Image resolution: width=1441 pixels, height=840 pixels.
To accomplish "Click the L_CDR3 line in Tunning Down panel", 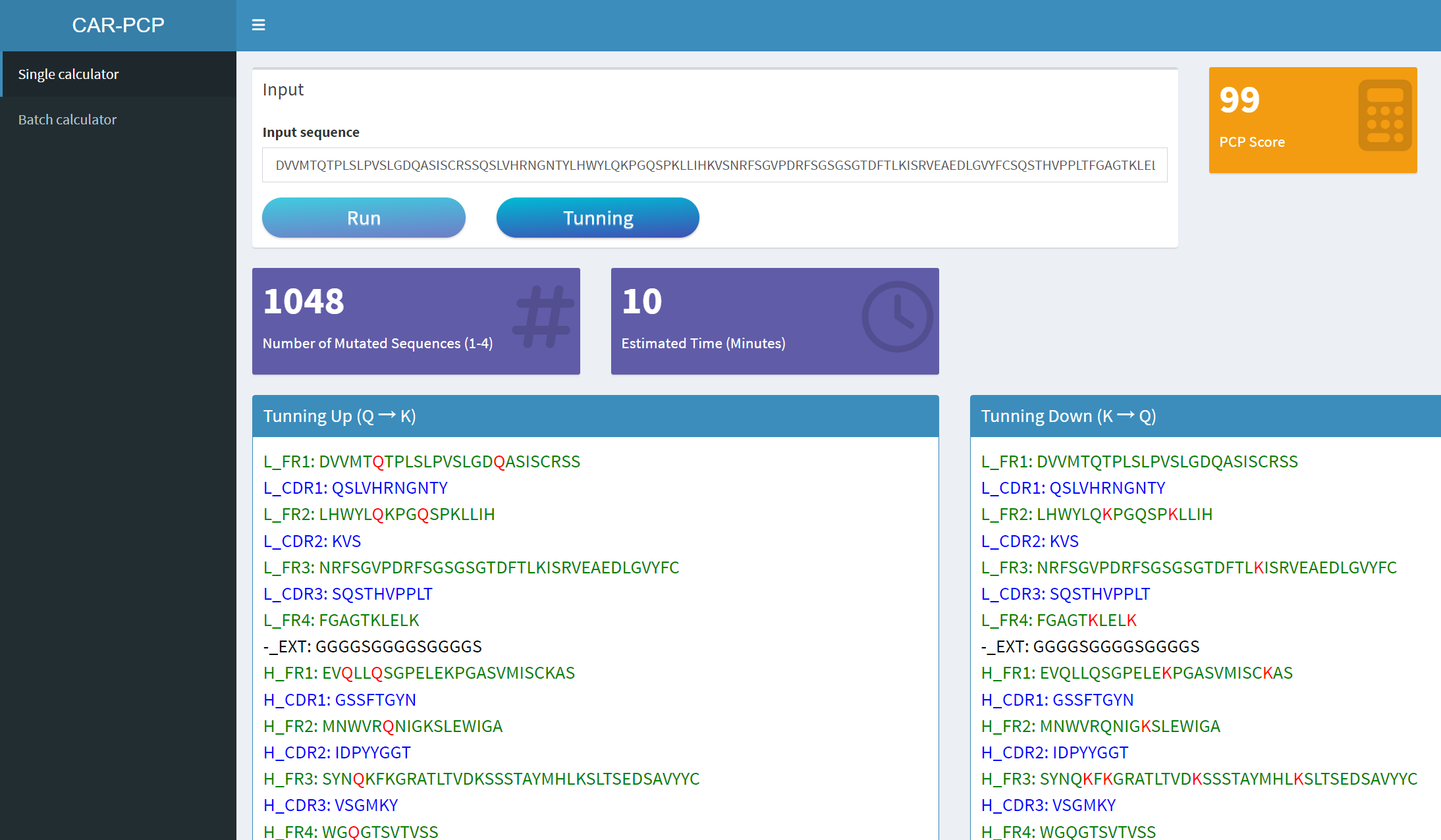I will [x=1065, y=594].
